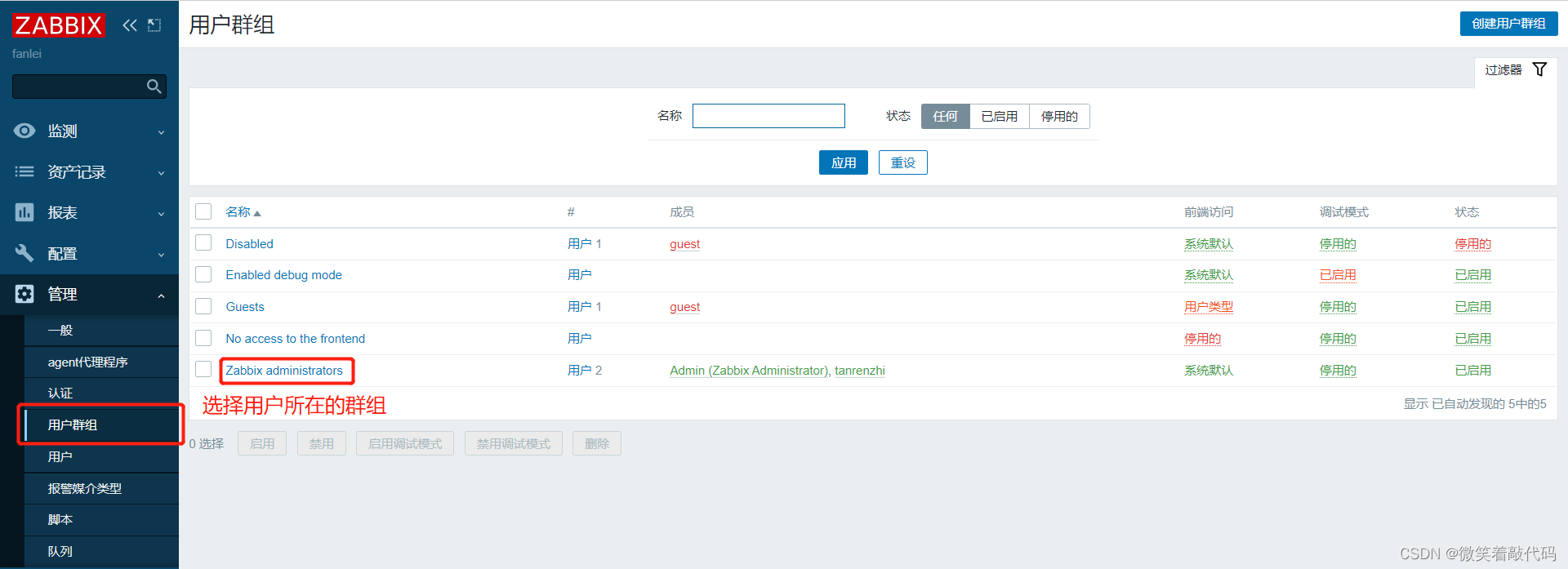Click the sidebar search magnifier icon
The width and height of the screenshot is (1568, 569).
(154, 87)
